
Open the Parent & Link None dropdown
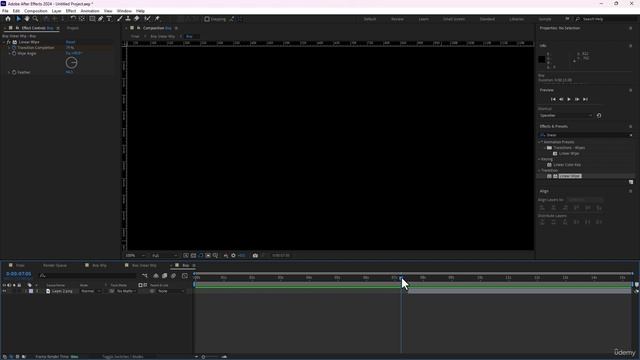170,291
